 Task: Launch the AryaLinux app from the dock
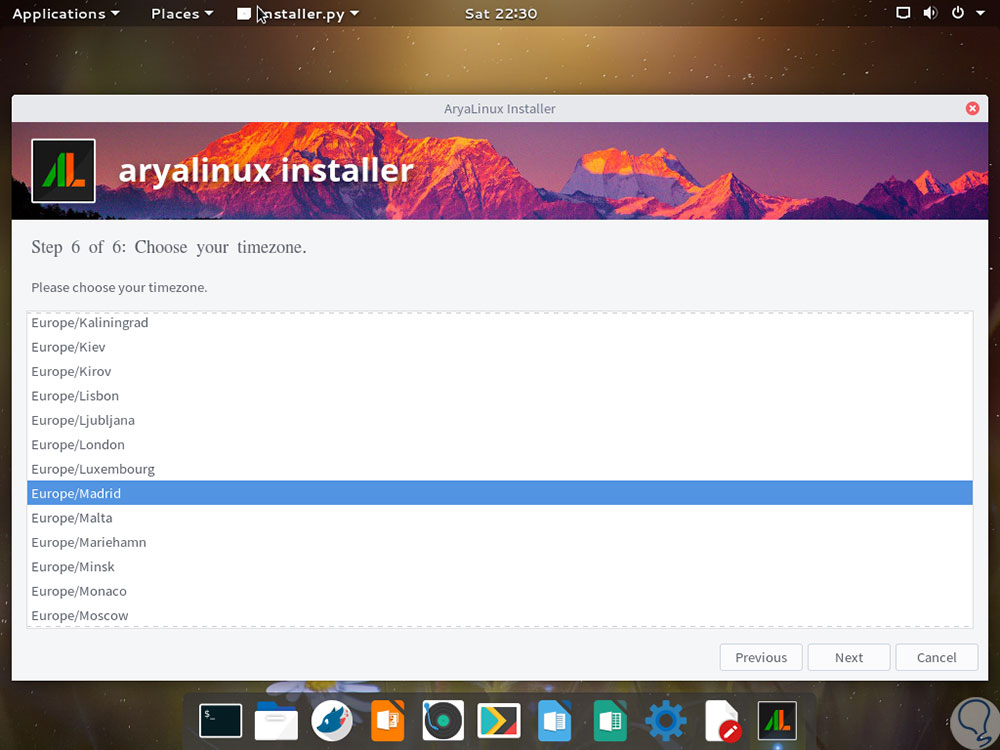click(x=777, y=720)
